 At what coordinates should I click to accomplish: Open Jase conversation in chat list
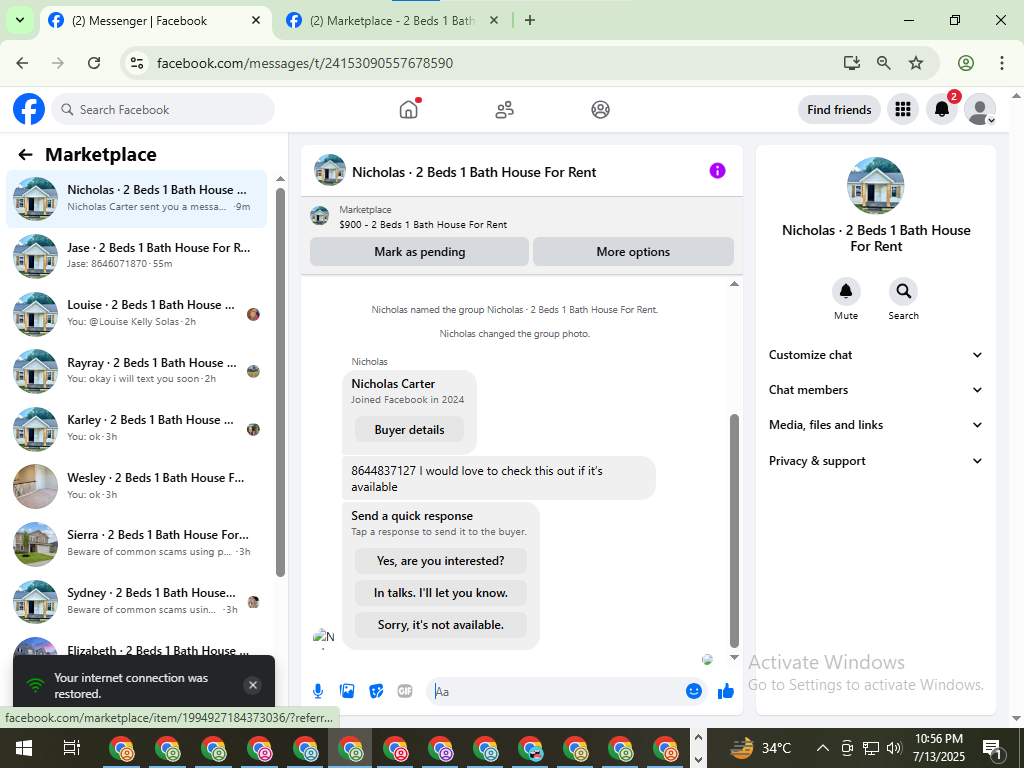pyautogui.click(x=136, y=256)
